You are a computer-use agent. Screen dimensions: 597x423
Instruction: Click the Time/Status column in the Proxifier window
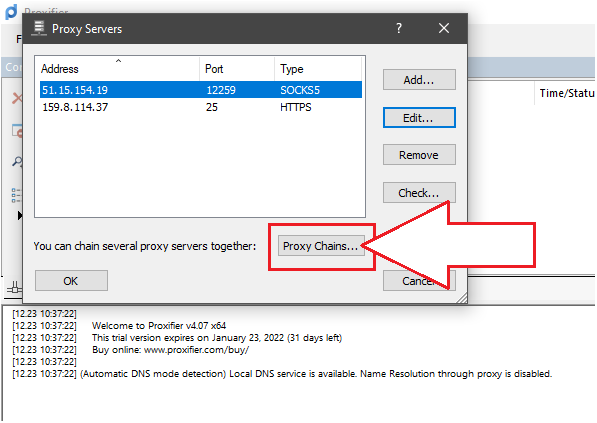click(567, 93)
